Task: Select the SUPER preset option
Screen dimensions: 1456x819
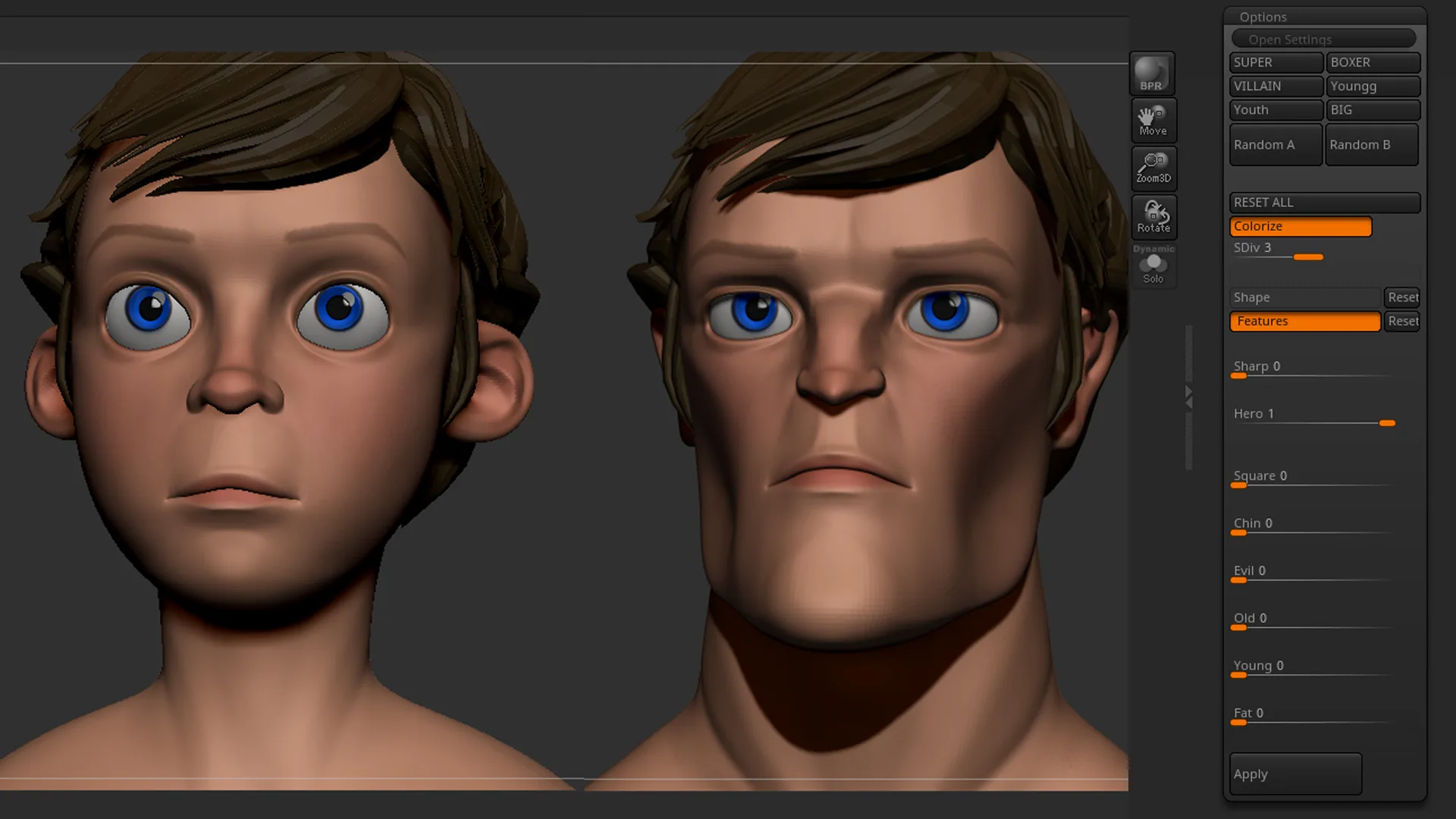Action: (x=1275, y=62)
